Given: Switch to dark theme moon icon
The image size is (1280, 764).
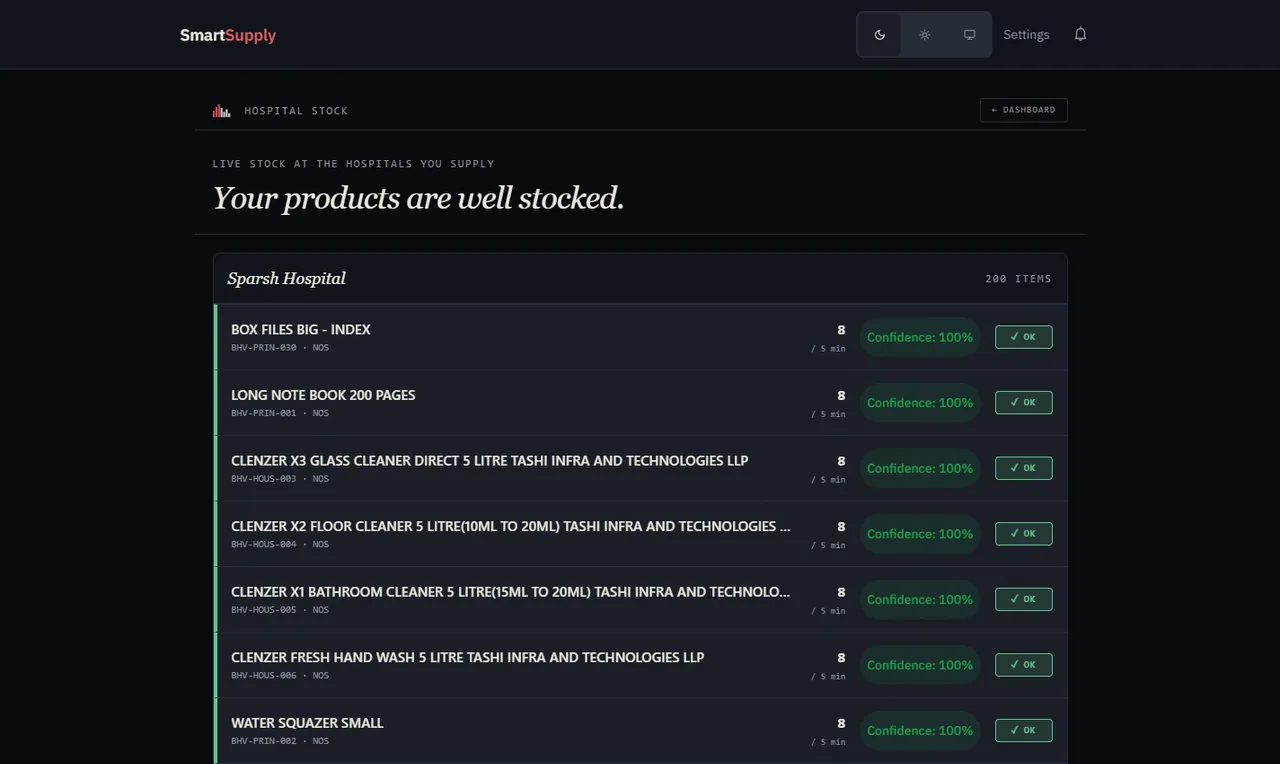Looking at the screenshot, I should click(879, 35).
